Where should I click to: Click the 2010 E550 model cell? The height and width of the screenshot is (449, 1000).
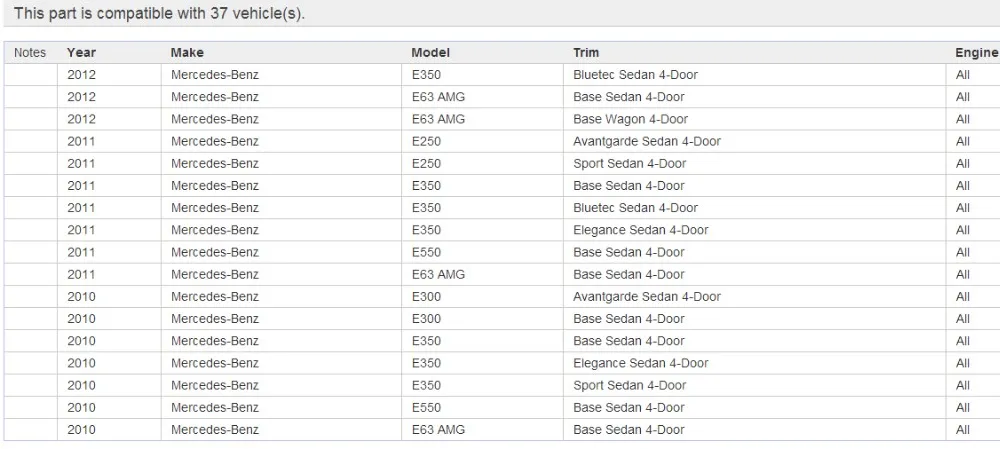coord(426,407)
